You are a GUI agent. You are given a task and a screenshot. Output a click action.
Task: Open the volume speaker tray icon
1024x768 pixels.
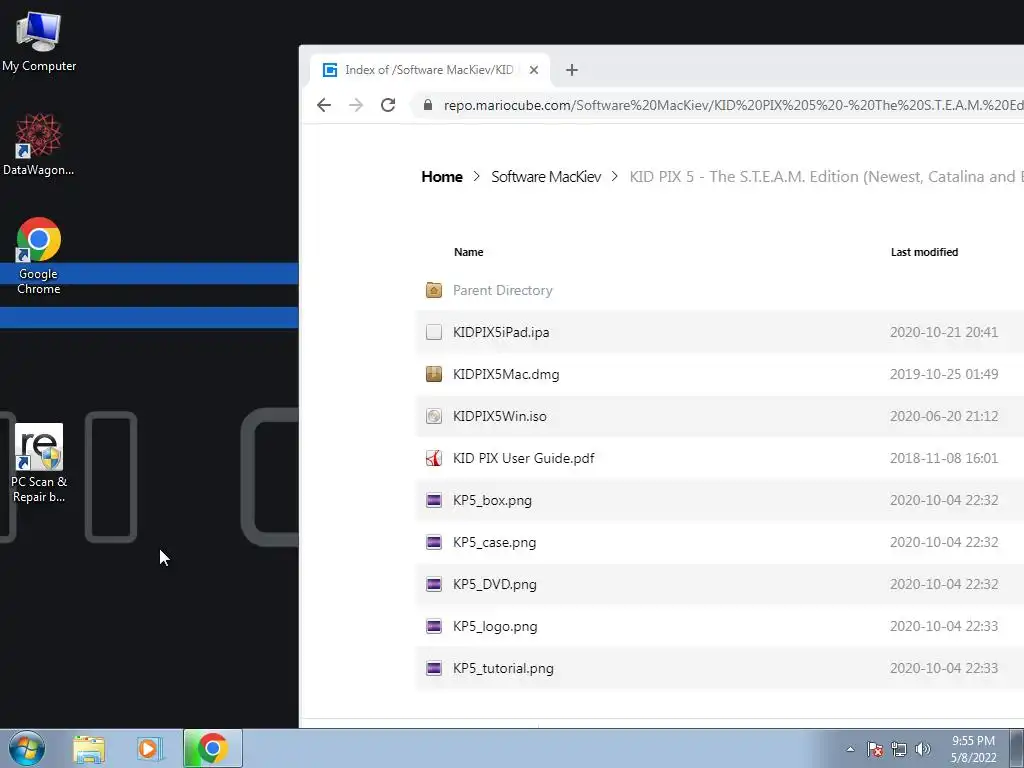[x=923, y=749]
